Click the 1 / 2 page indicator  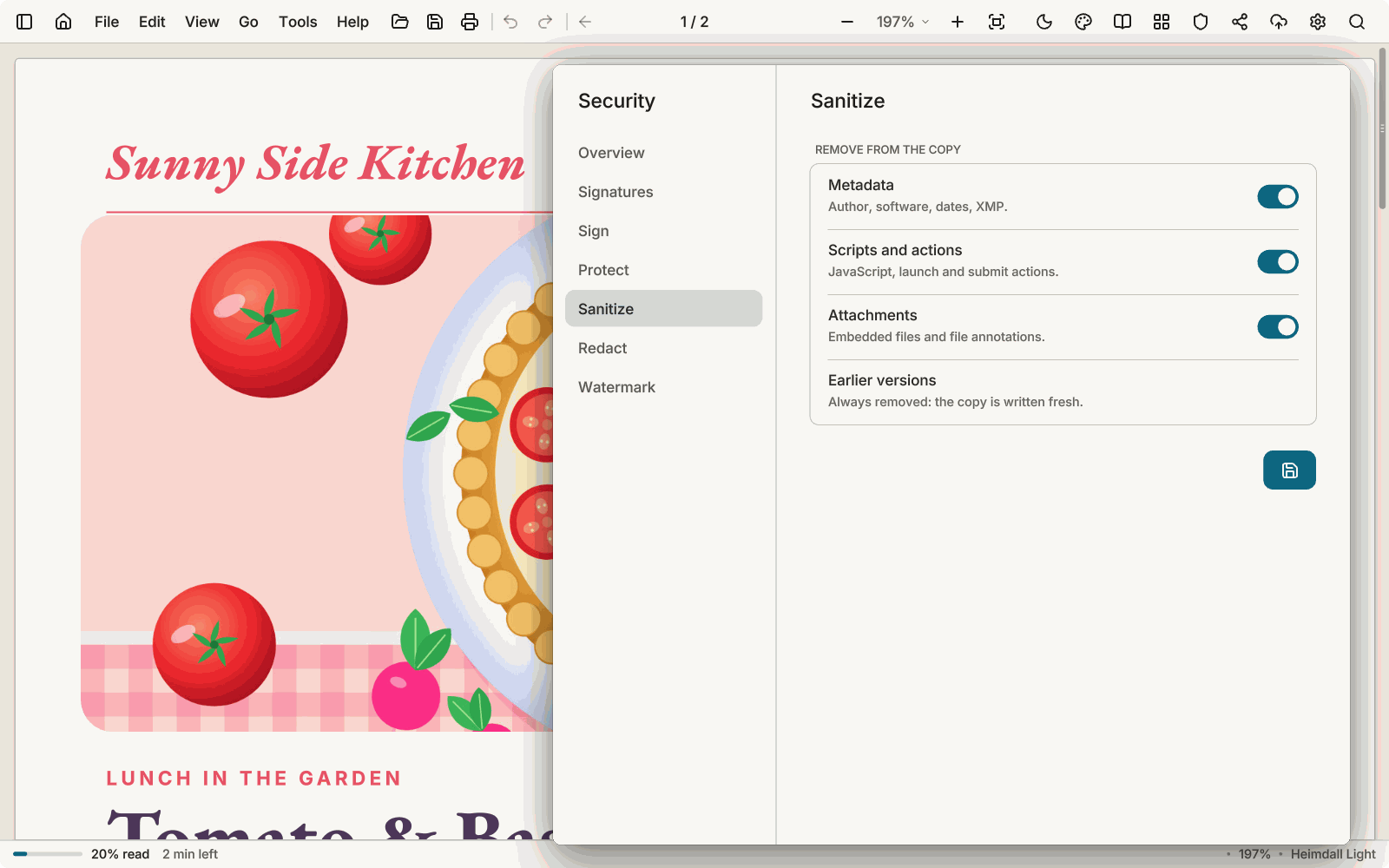click(694, 22)
